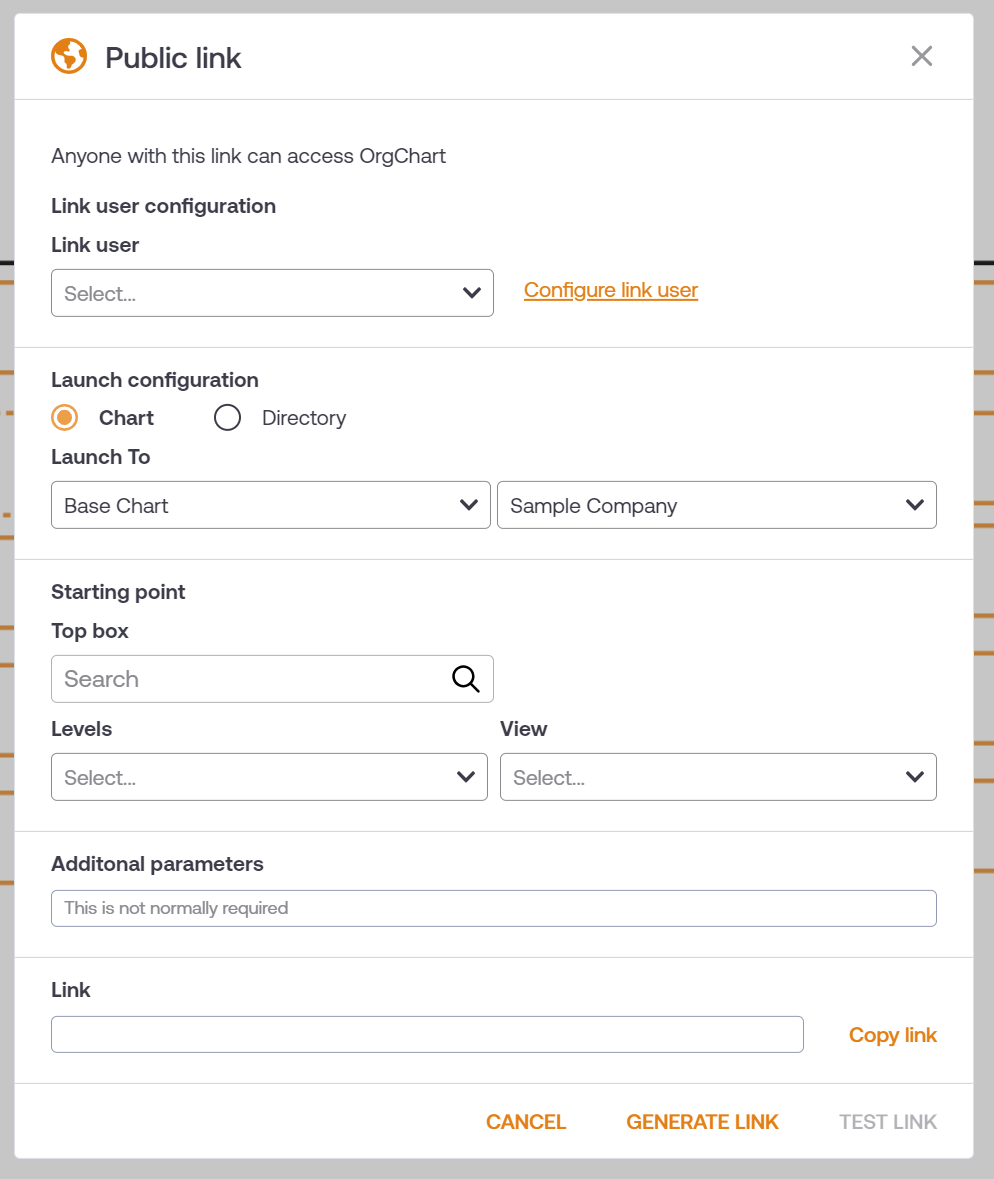Click the Sample Company dropdown chevron
994x1179 pixels.
914,505
